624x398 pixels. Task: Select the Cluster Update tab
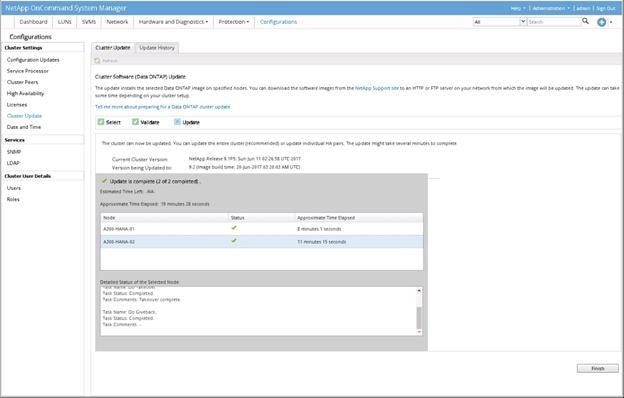pyautogui.click(x=113, y=48)
